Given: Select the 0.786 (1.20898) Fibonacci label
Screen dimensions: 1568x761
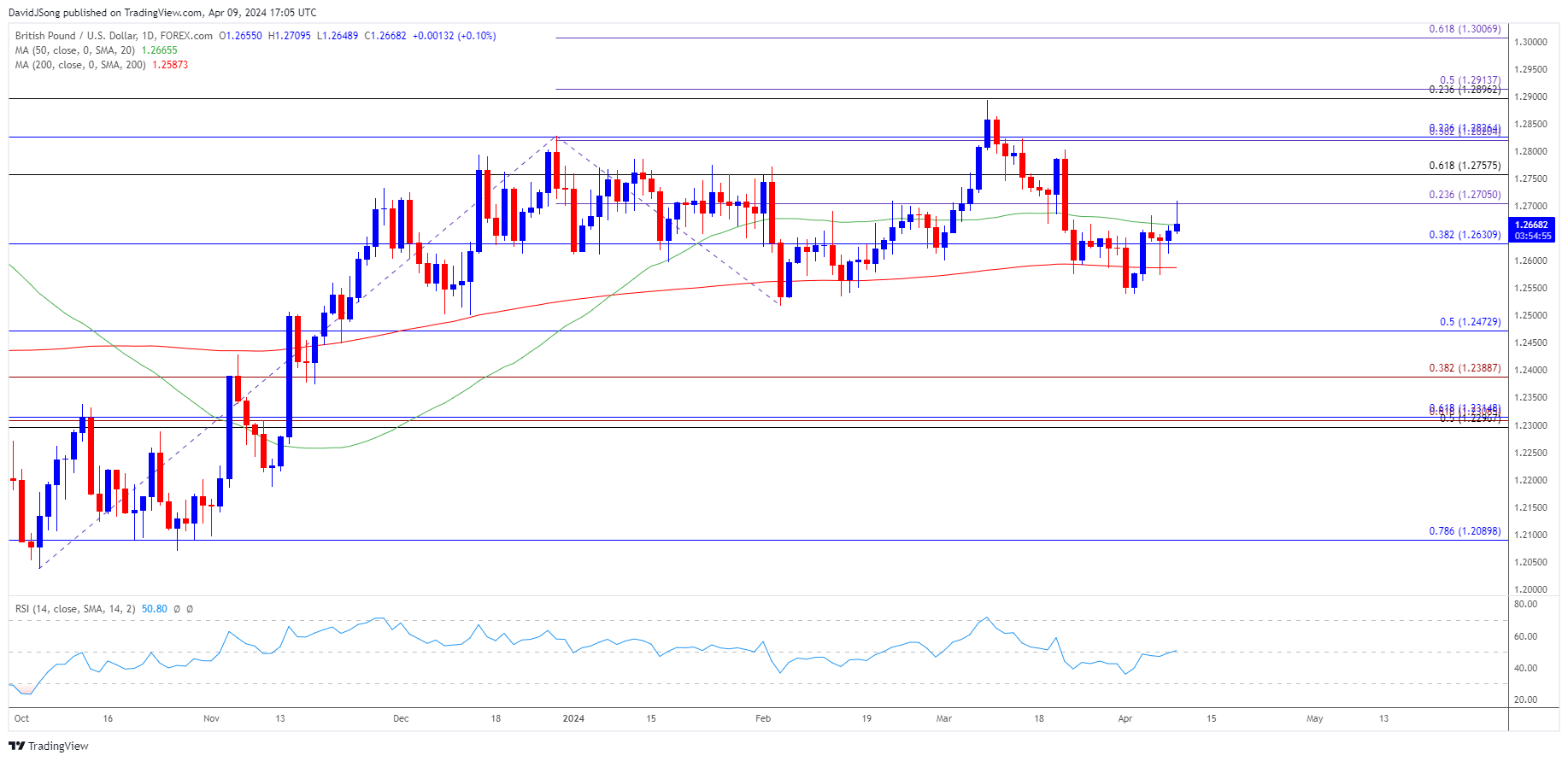Looking at the screenshot, I should 1465,531.
